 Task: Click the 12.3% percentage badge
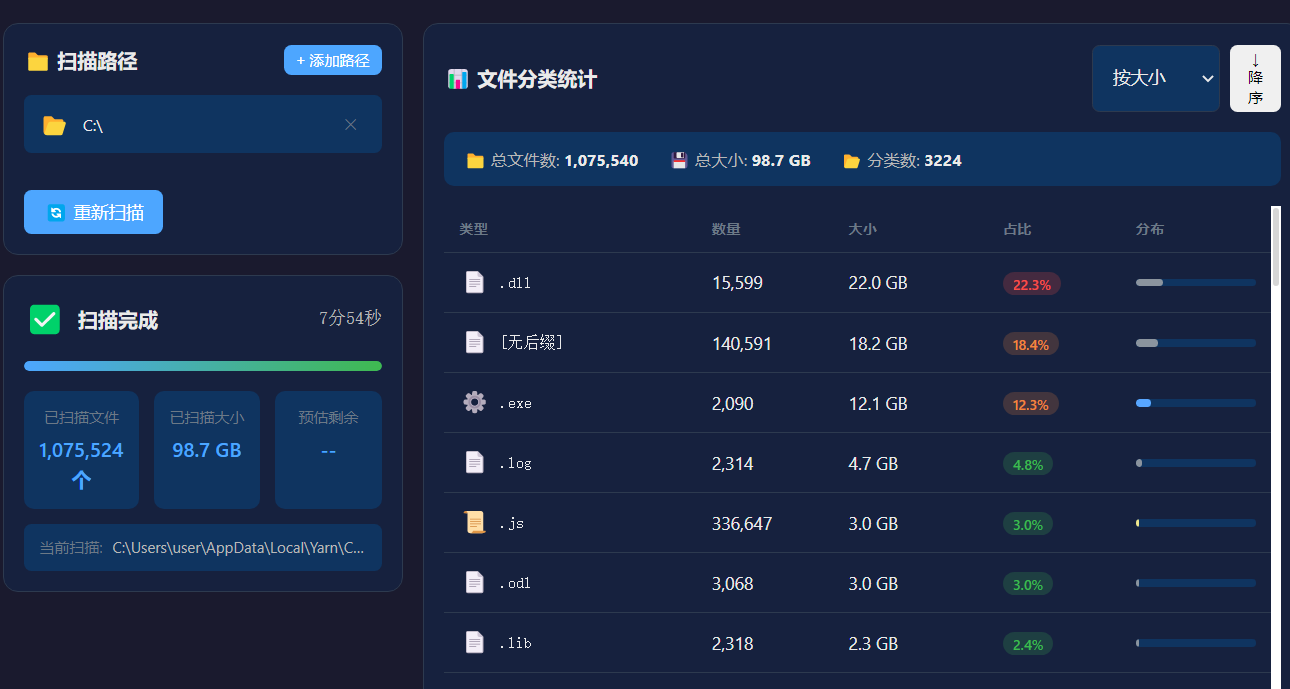pyautogui.click(x=1031, y=404)
